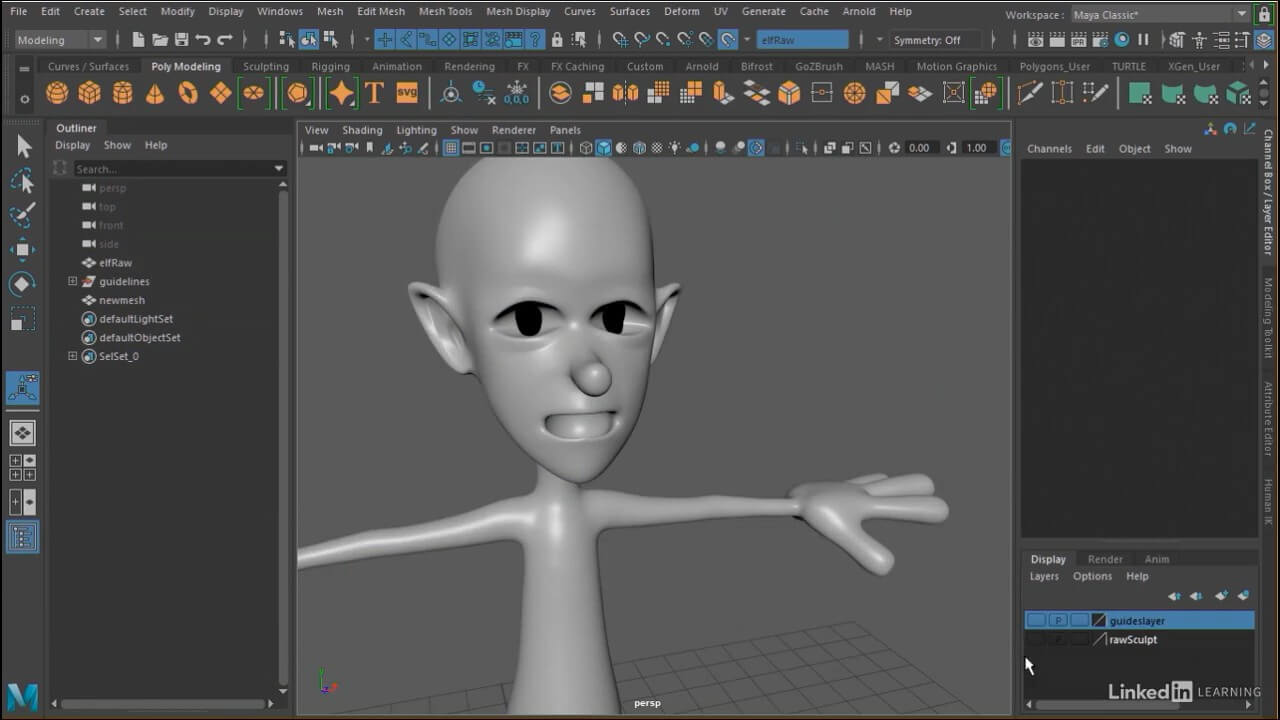Click the Undo arrow in status line
The height and width of the screenshot is (720, 1280).
click(203, 40)
